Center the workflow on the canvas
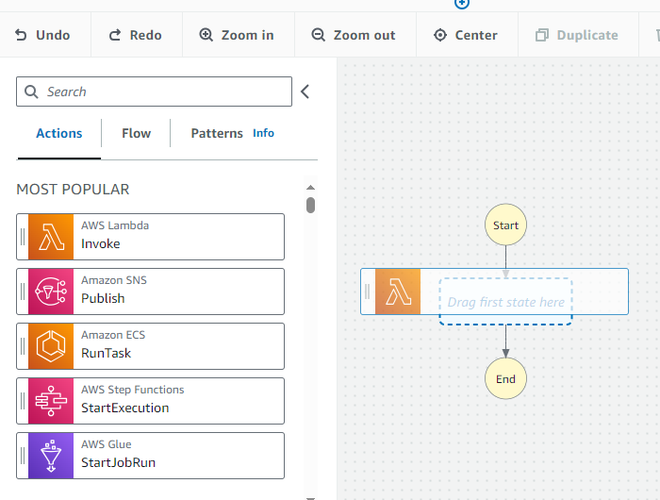This screenshot has height=500, width=660. pos(465,35)
